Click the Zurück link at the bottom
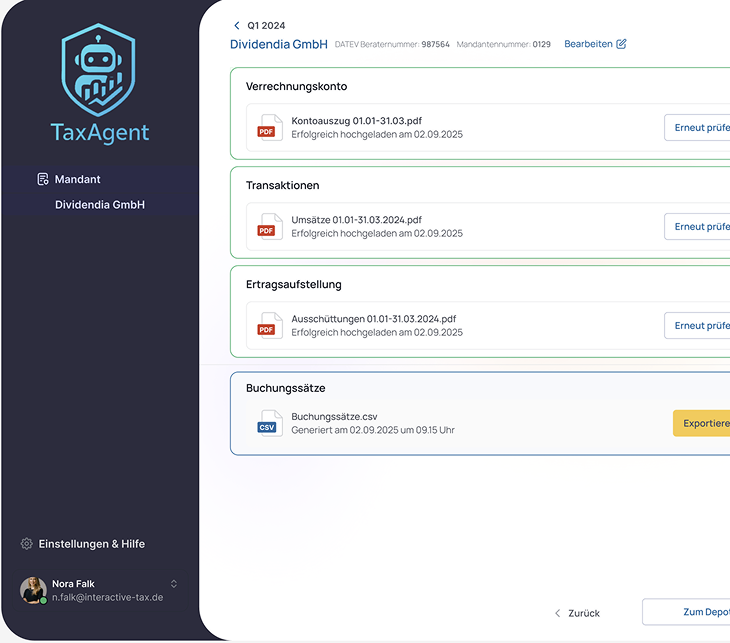The height and width of the screenshot is (643, 730). pos(577,612)
